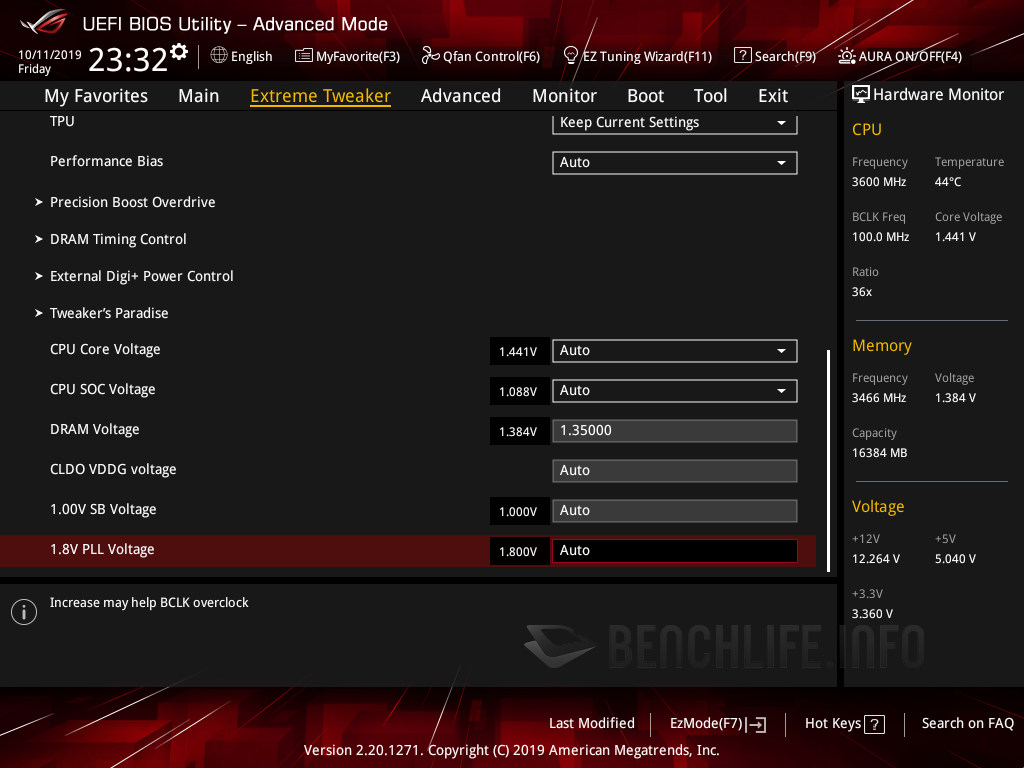The height and width of the screenshot is (768, 1024).
Task: Open the Exit tab
Action: (773, 96)
